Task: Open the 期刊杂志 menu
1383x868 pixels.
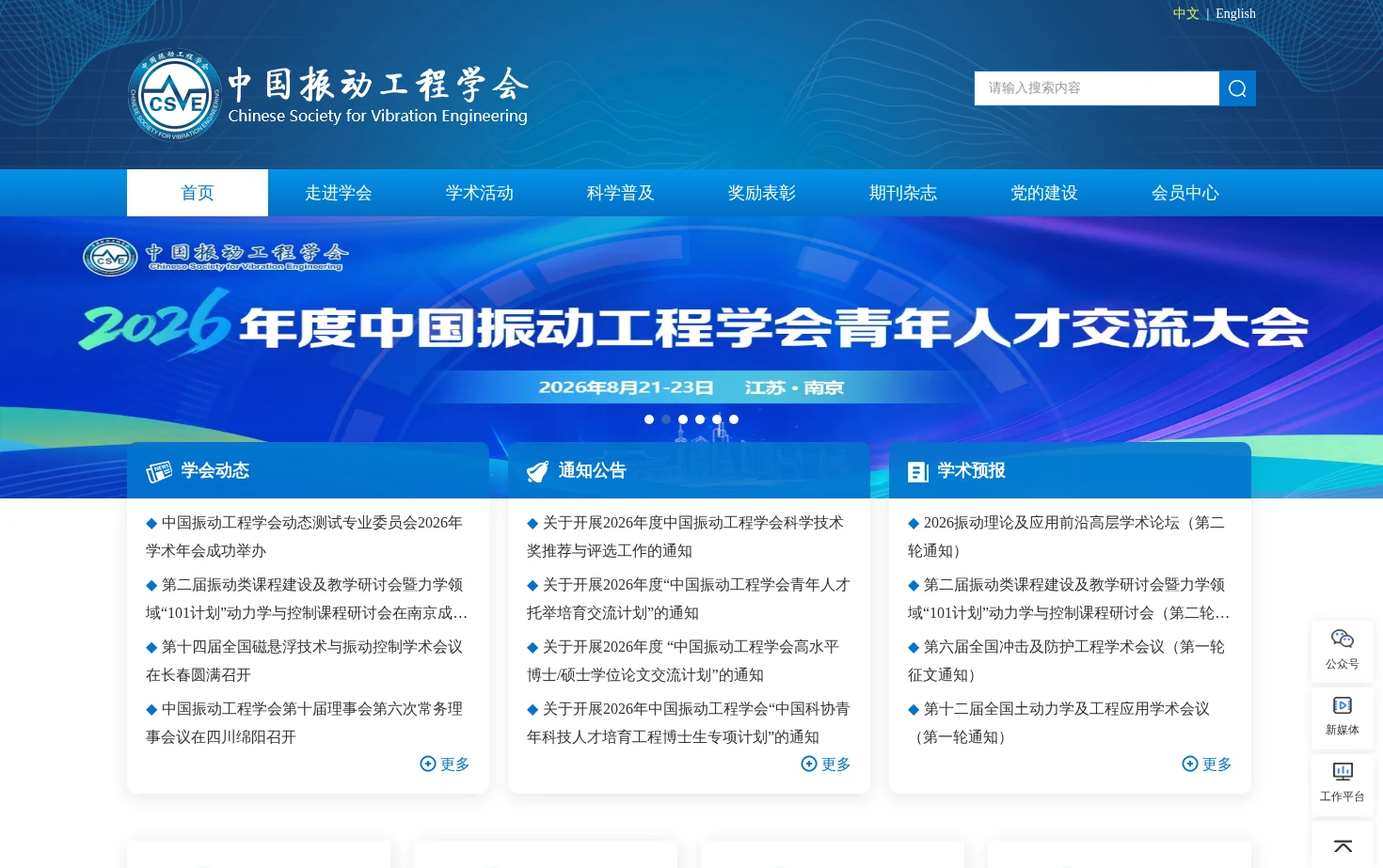Action: 903,193
